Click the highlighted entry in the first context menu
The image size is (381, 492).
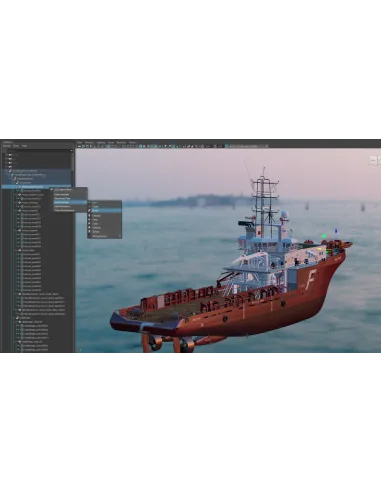pos(70,202)
